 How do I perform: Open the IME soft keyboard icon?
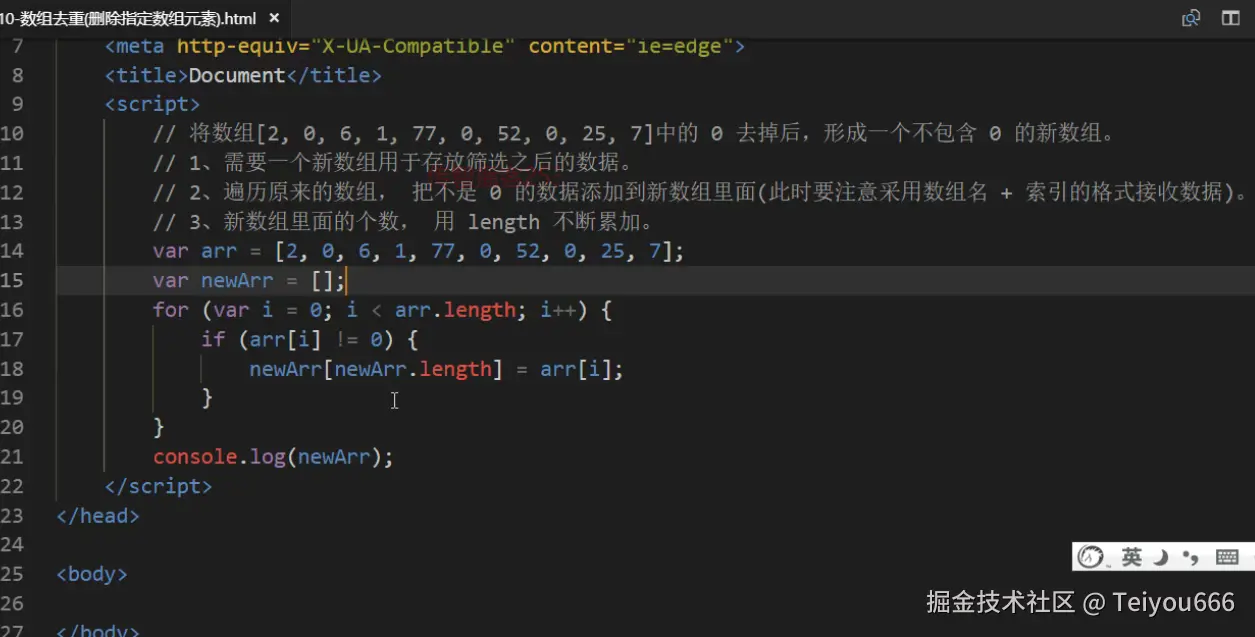1228,558
